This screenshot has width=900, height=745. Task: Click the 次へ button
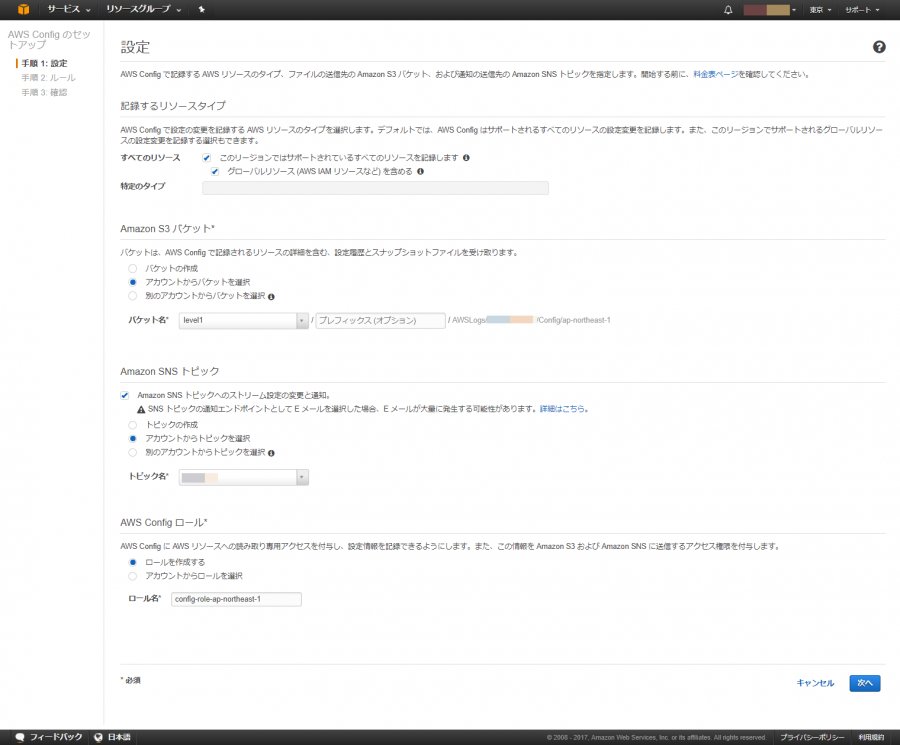[x=865, y=683]
